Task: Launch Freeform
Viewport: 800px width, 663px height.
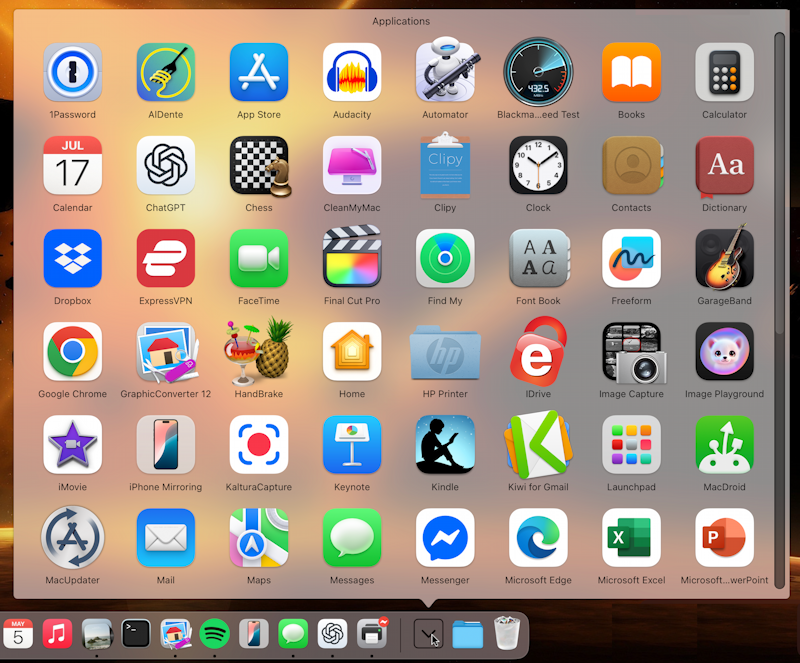Action: click(x=631, y=258)
